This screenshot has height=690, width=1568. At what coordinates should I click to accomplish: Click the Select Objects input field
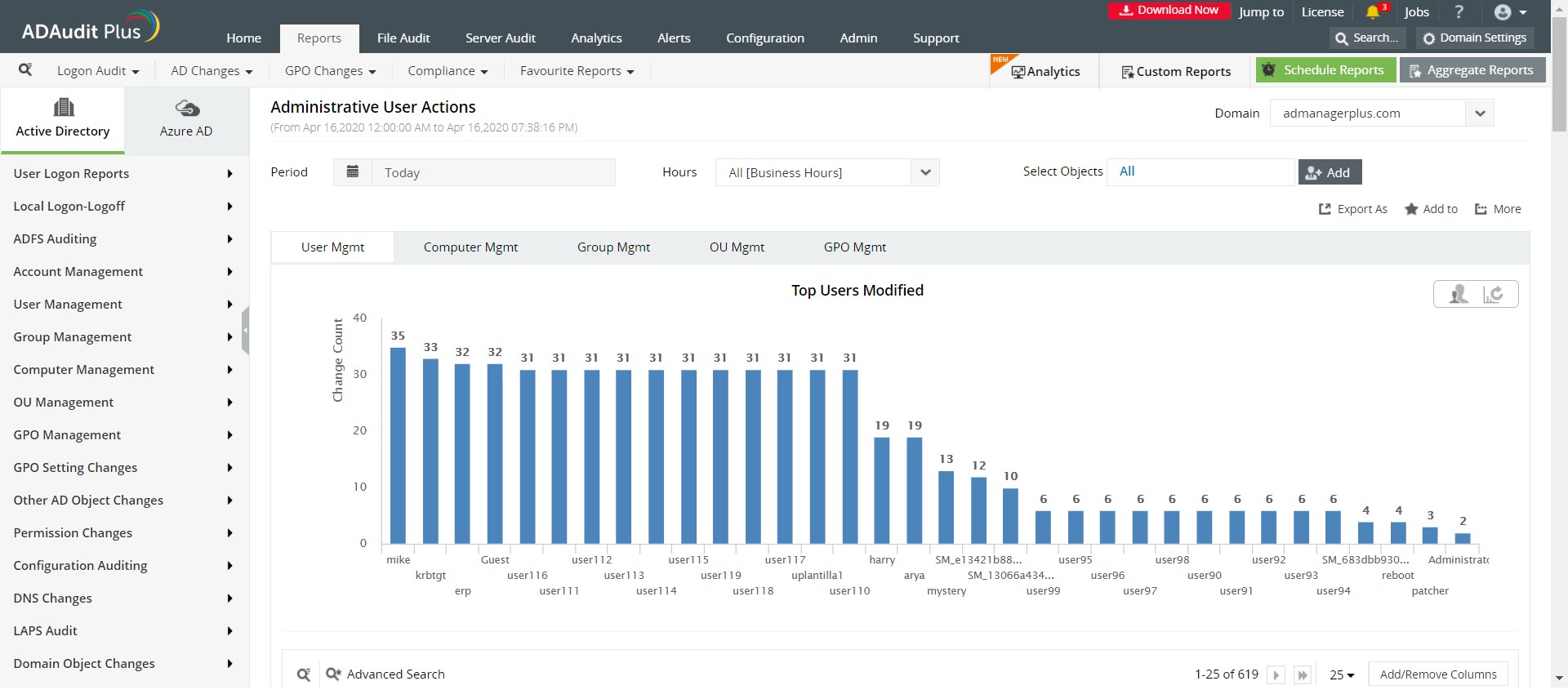(1200, 171)
